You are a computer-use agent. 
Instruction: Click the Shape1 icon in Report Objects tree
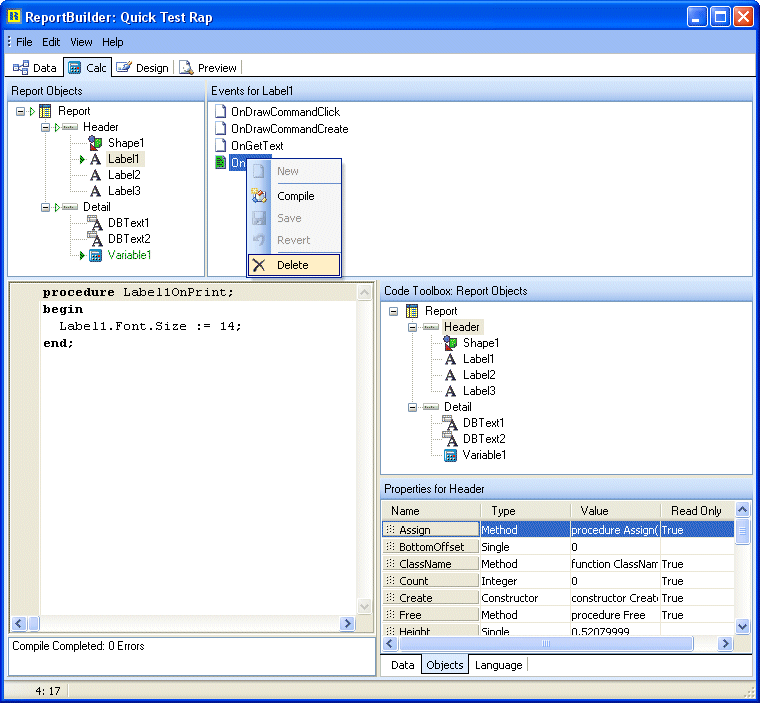[95, 143]
